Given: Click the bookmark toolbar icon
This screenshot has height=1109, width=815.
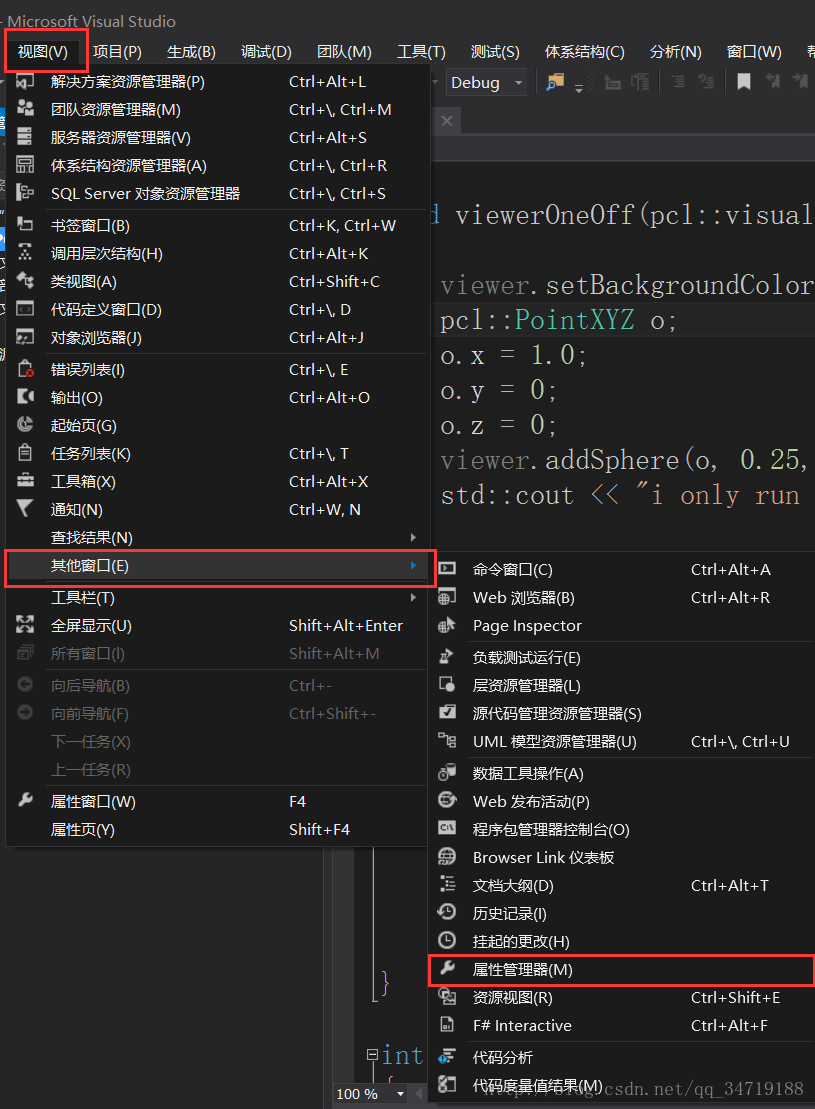Looking at the screenshot, I should coord(744,82).
